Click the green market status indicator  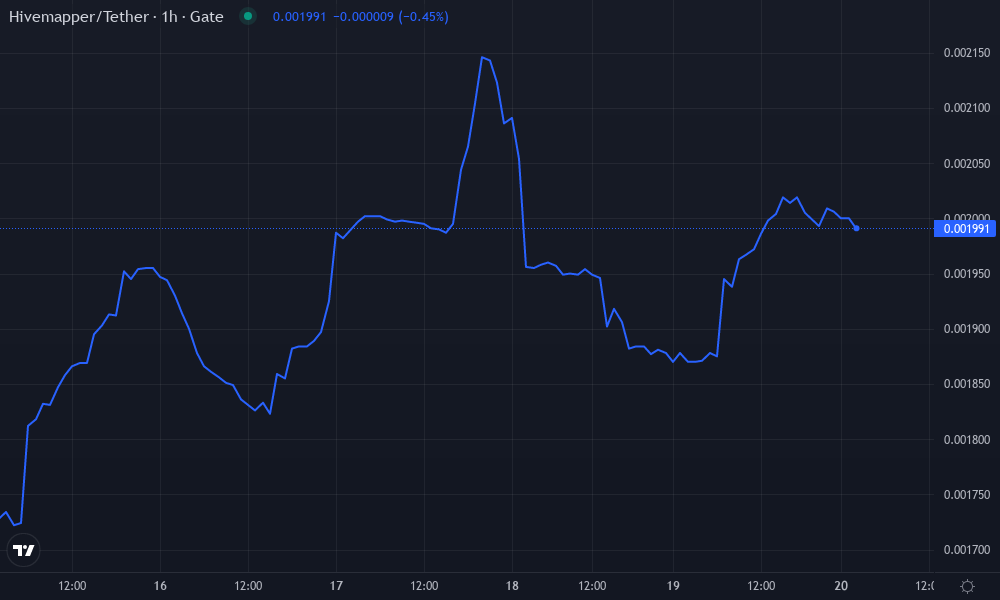point(248,17)
